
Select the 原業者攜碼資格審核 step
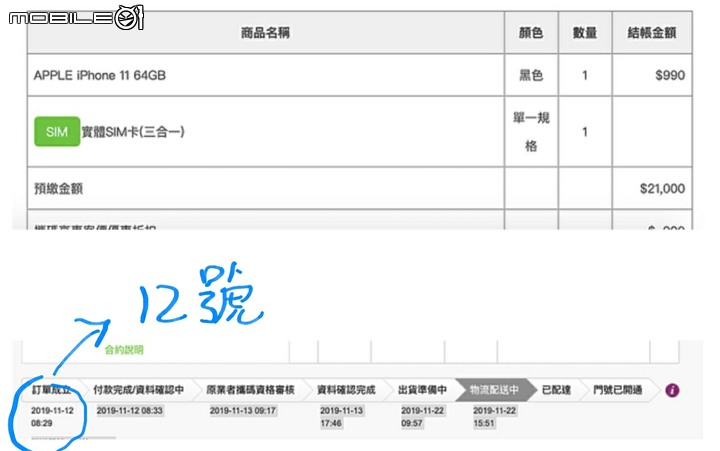[x=250, y=390]
